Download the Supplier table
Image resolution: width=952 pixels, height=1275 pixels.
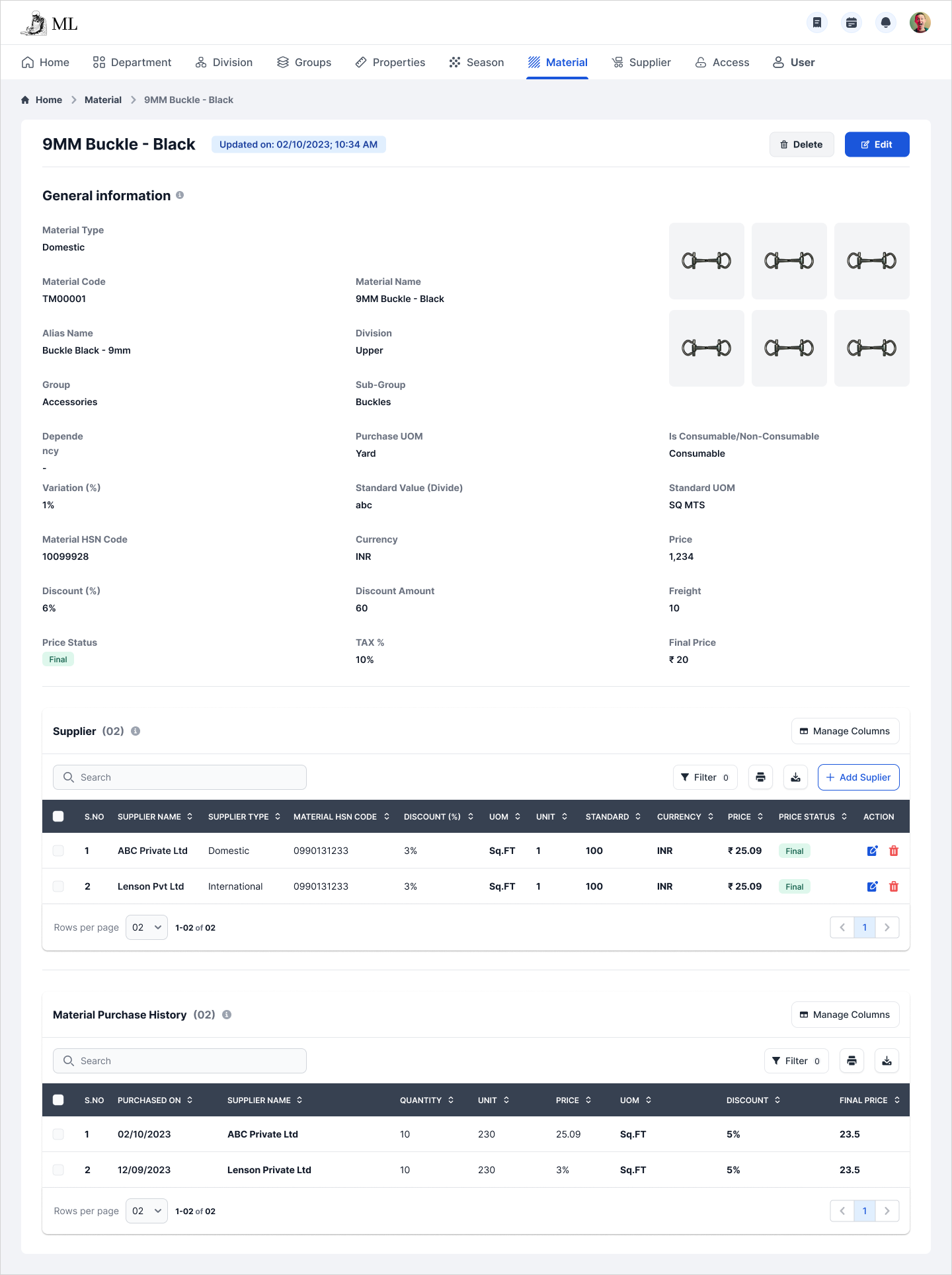795,777
